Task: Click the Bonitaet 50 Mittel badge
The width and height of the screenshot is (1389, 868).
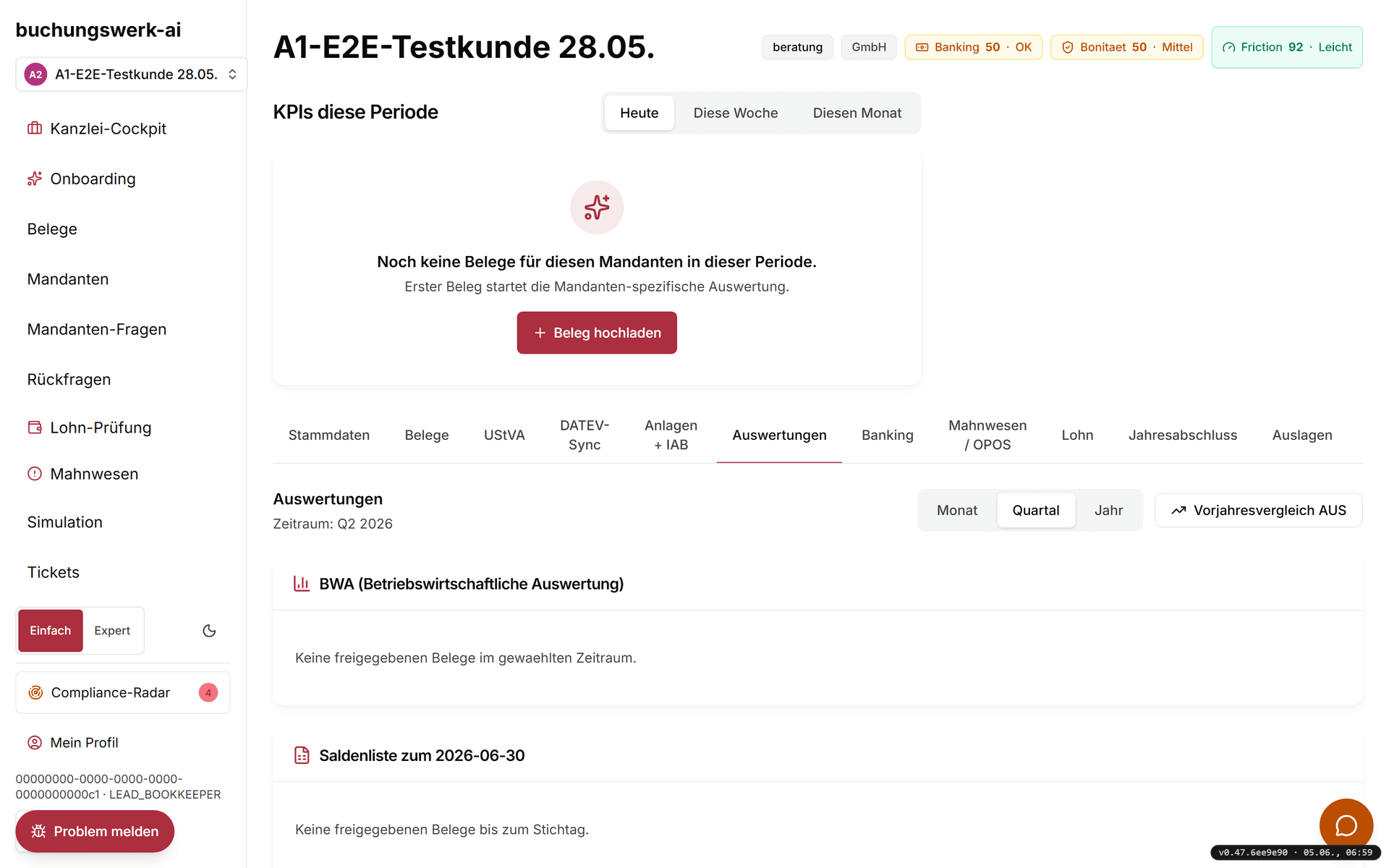Action: tap(1127, 47)
